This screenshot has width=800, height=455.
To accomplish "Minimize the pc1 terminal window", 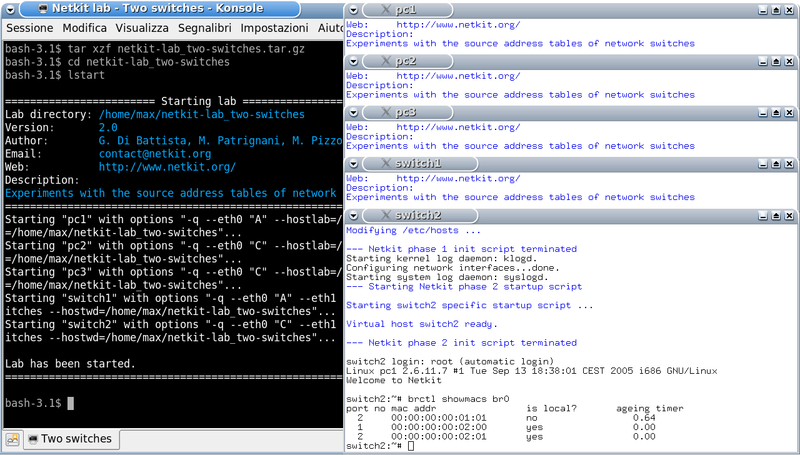I will pyautogui.click(x=763, y=10).
